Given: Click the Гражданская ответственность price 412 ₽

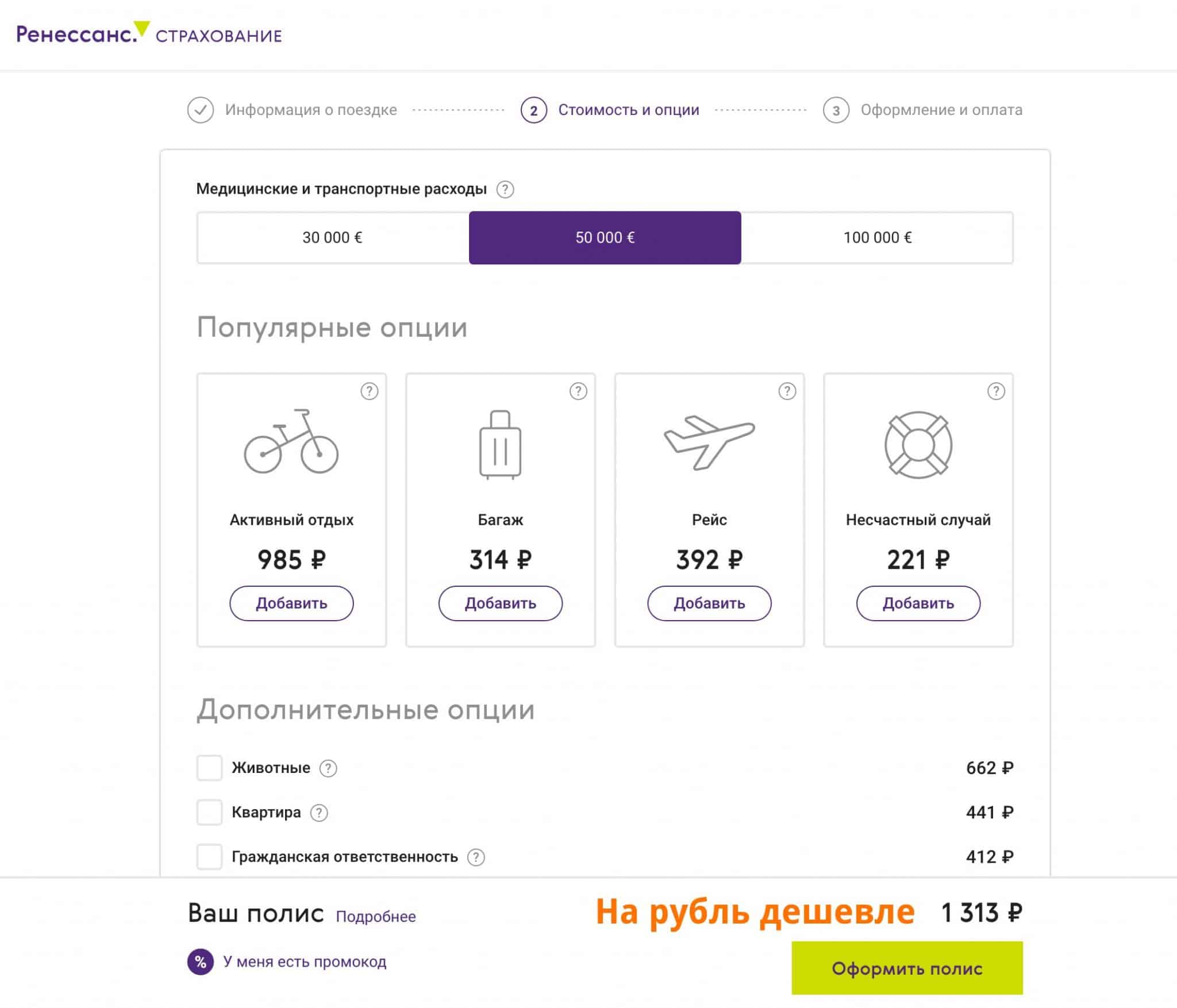Looking at the screenshot, I should click(x=990, y=857).
